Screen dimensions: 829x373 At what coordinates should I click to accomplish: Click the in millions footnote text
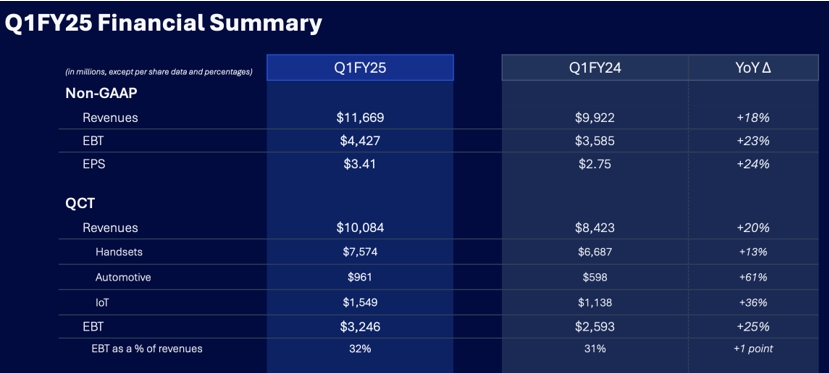click(159, 72)
